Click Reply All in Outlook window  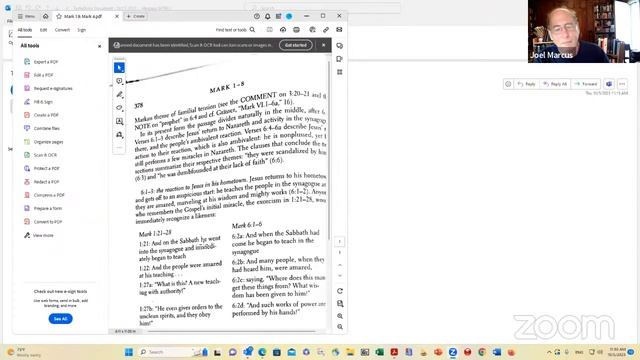click(555, 84)
